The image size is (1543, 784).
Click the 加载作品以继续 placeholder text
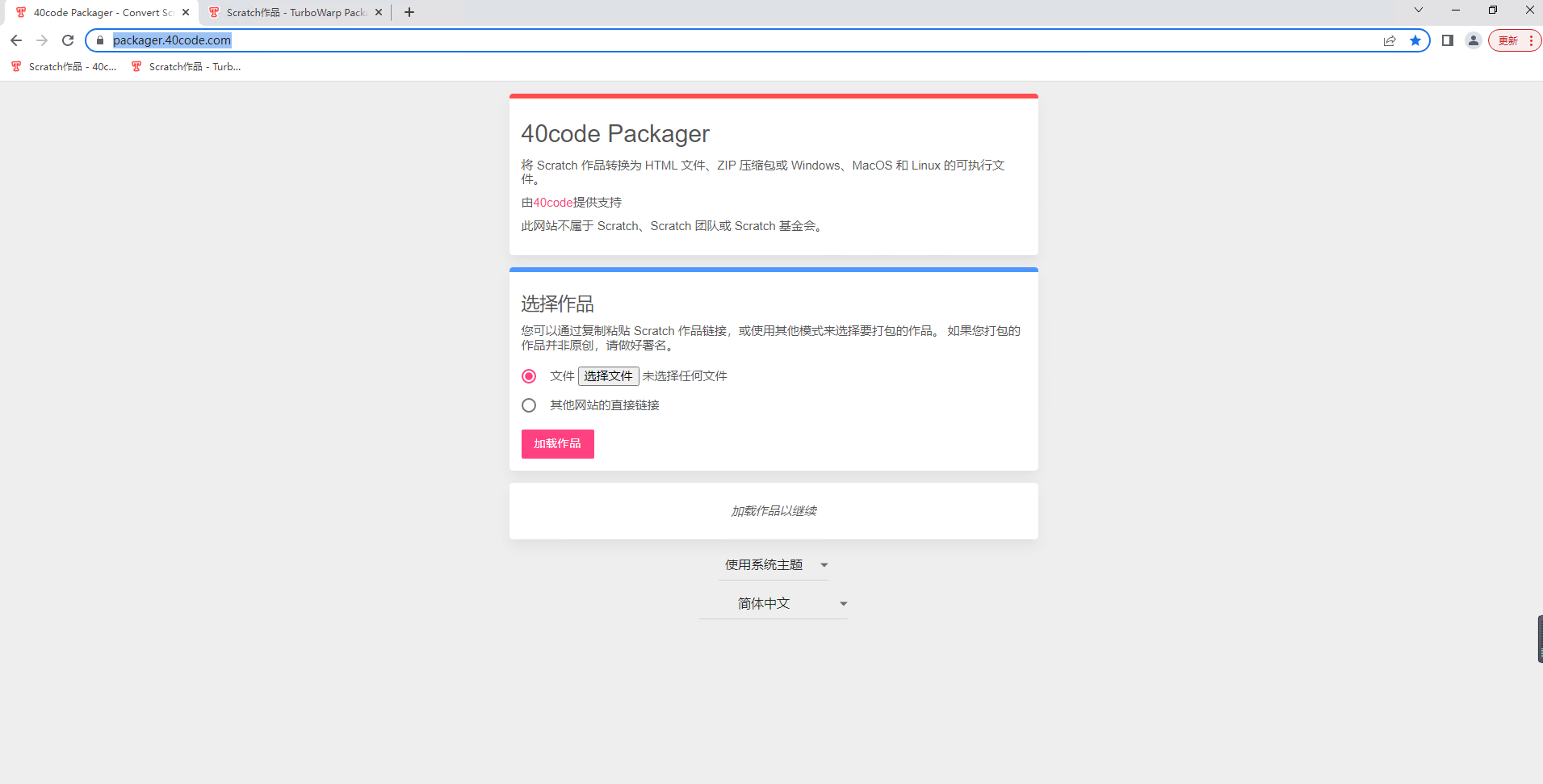[x=774, y=511]
